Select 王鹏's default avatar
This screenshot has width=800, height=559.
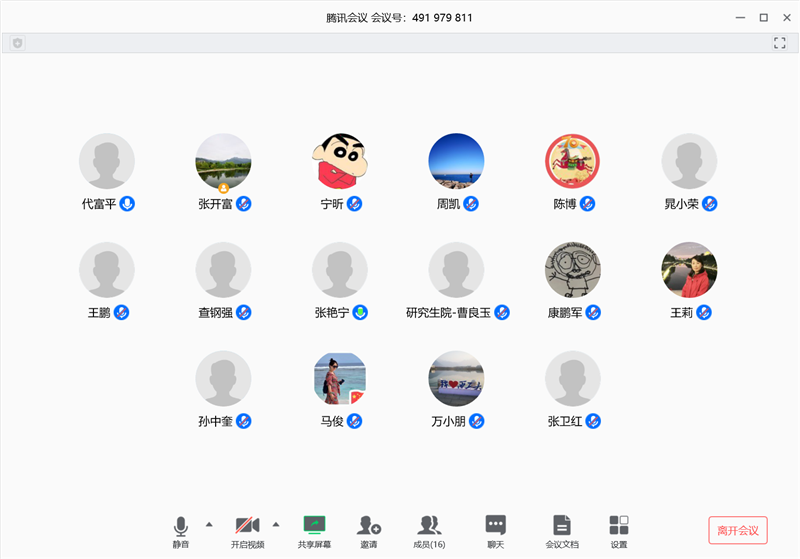[x=107, y=270]
